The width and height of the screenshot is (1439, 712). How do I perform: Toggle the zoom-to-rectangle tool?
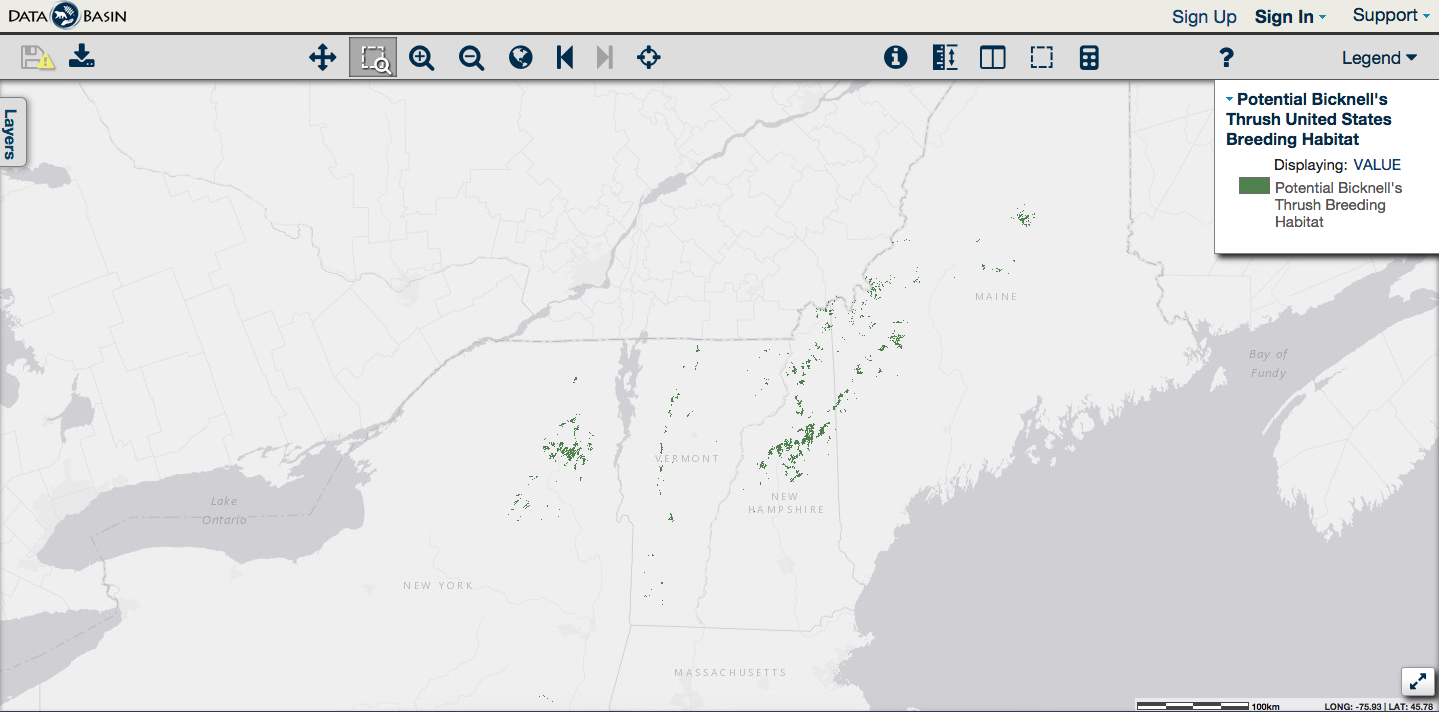(x=373, y=58)
